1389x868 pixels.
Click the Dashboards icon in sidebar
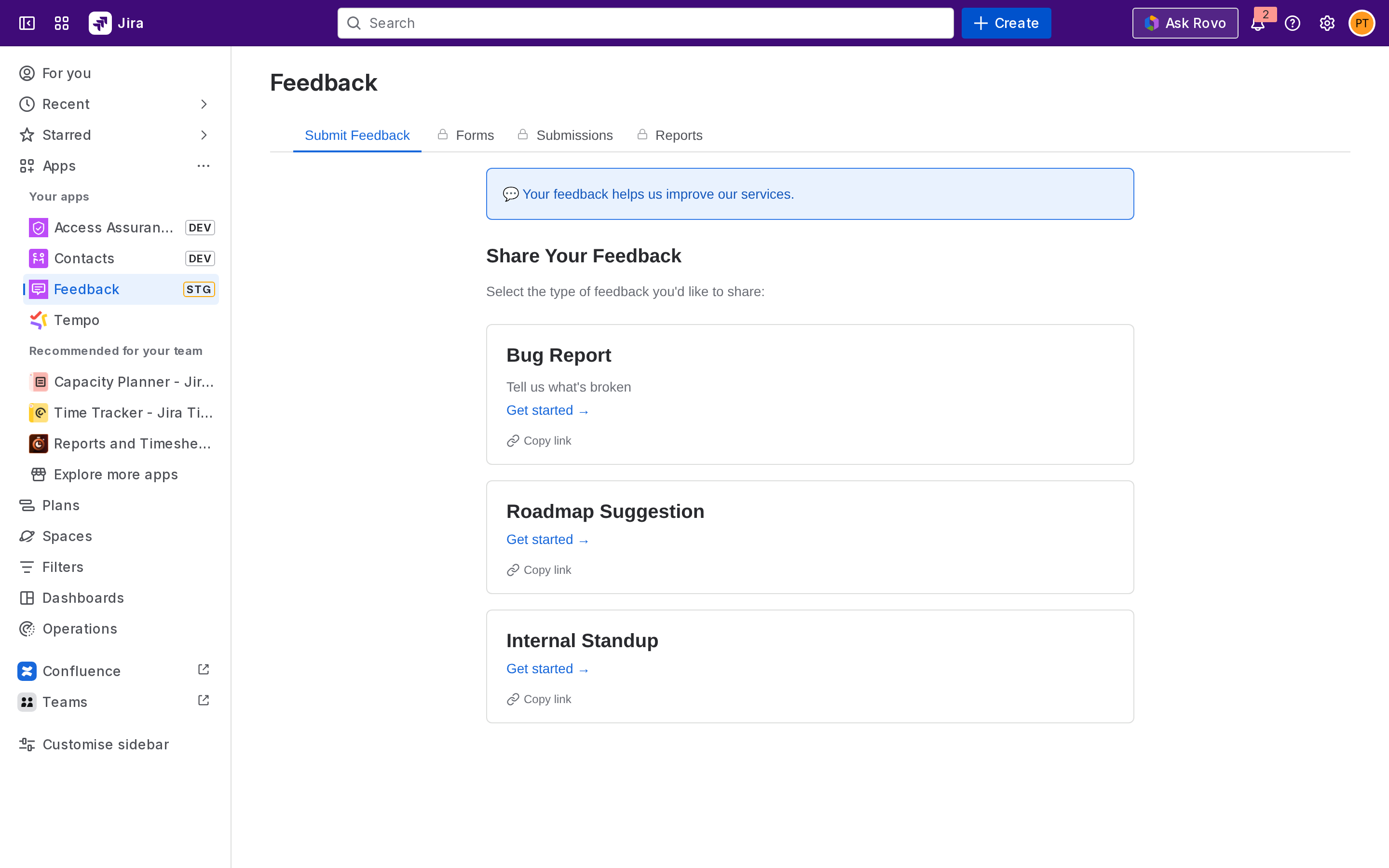(27, 598)
